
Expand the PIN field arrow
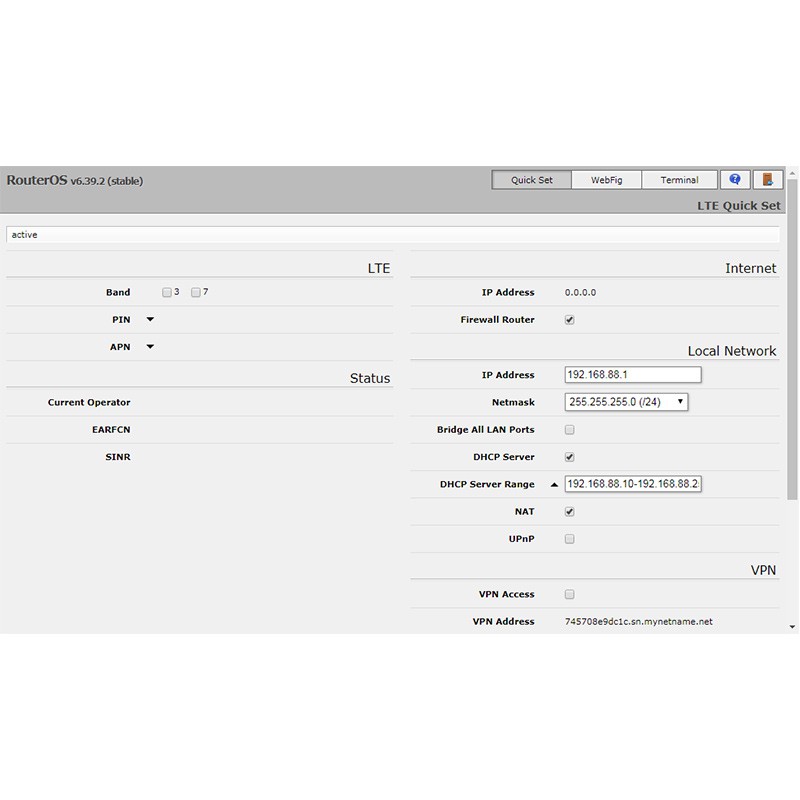[x=150, y=320]
